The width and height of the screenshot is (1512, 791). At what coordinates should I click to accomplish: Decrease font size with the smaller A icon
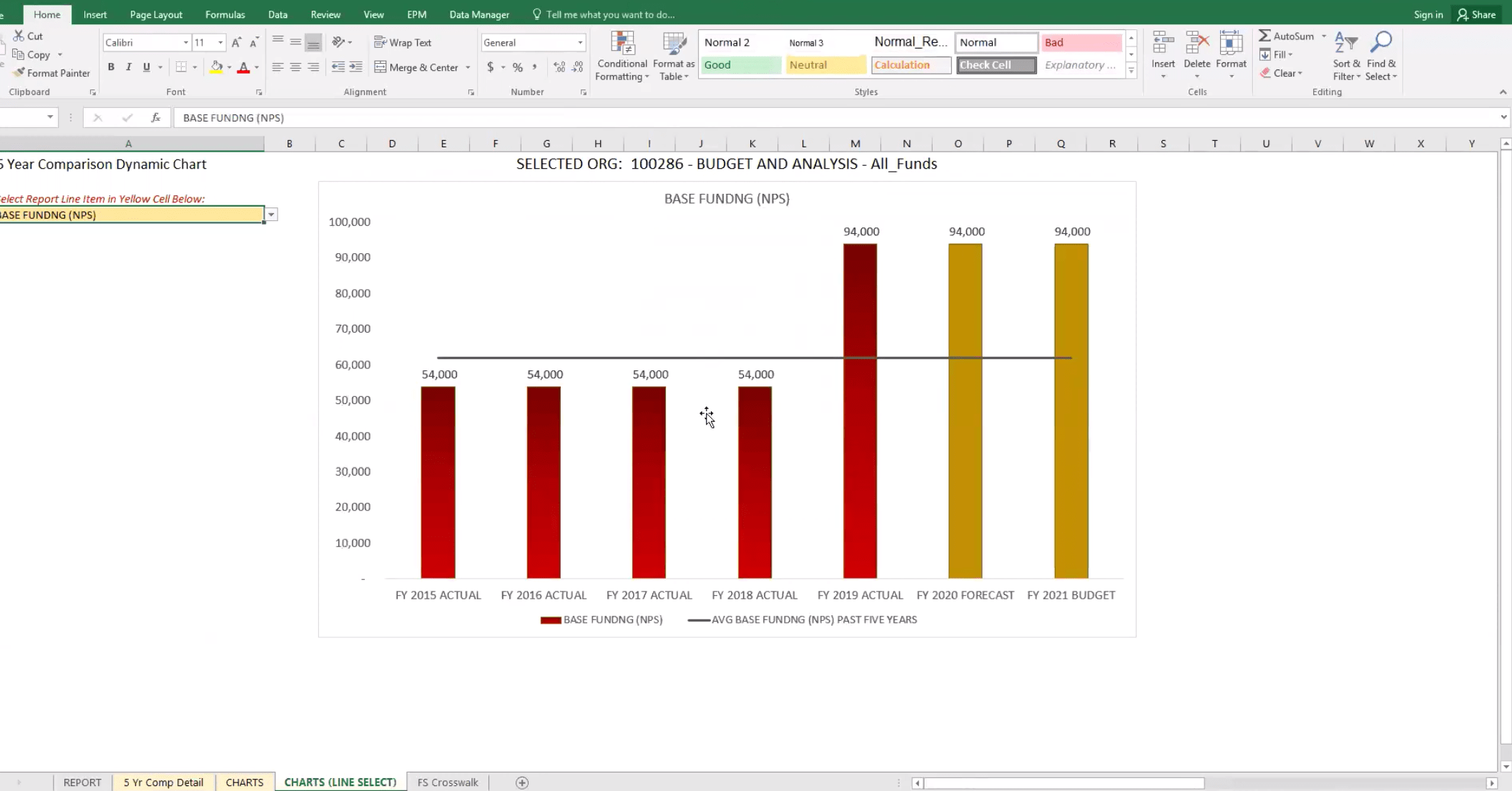coord(254,43)
